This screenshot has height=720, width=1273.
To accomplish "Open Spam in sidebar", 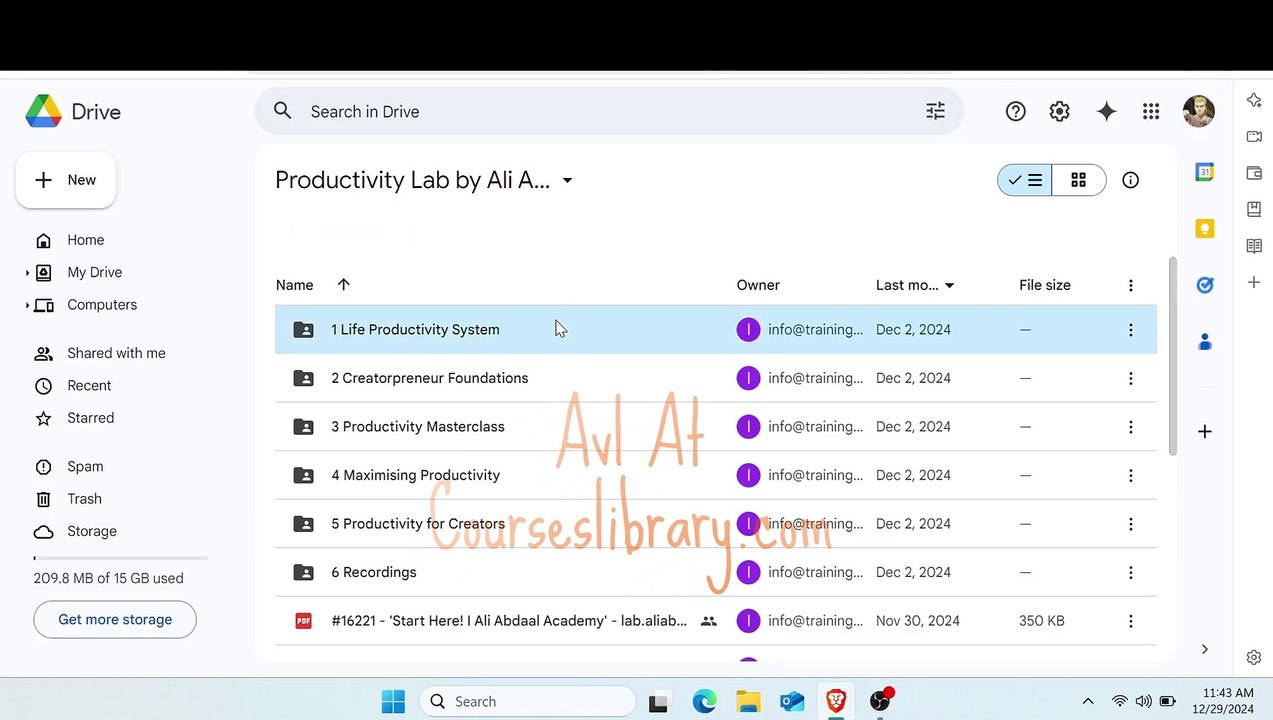I will tap(85, 467).
